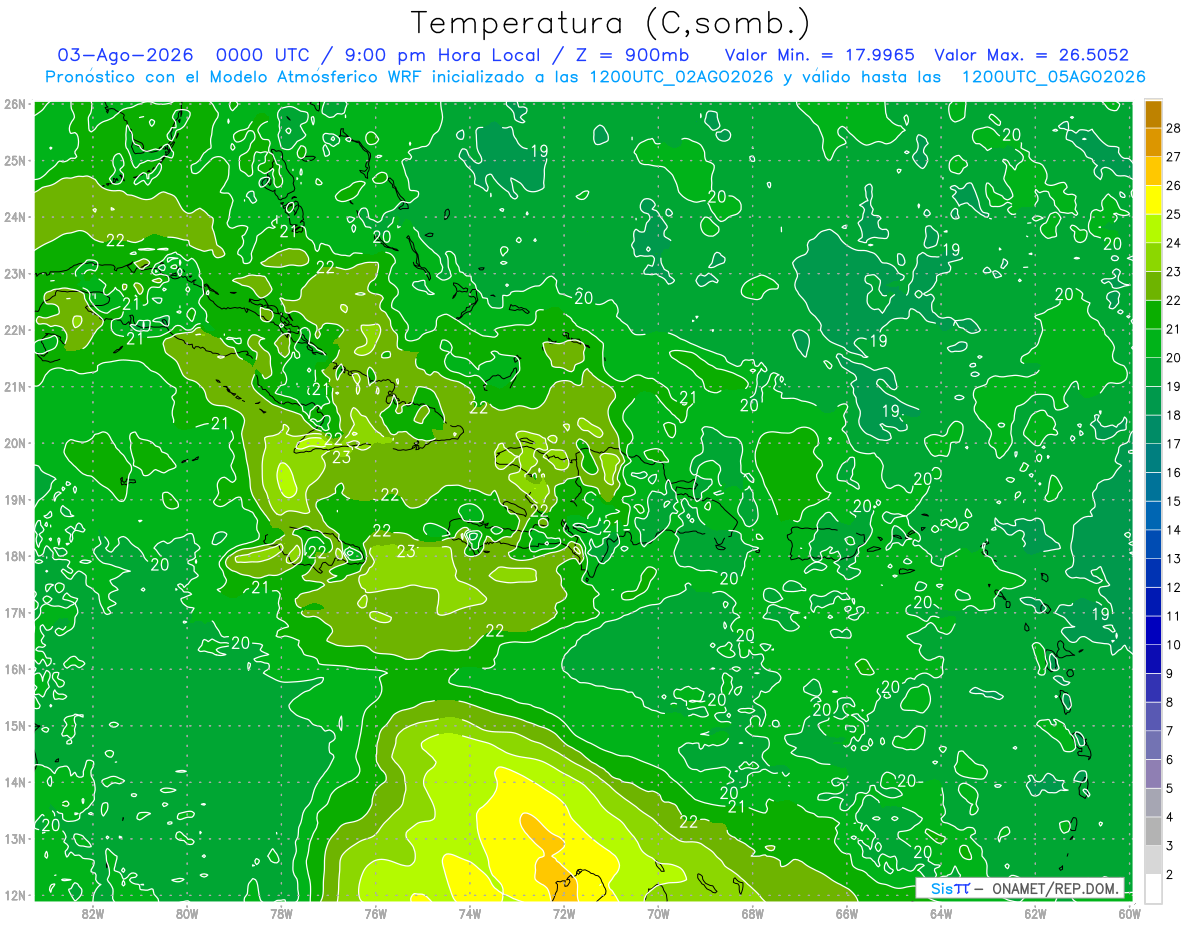Click the "Valor Max. = 26.5052" readout

[1032, 55]
